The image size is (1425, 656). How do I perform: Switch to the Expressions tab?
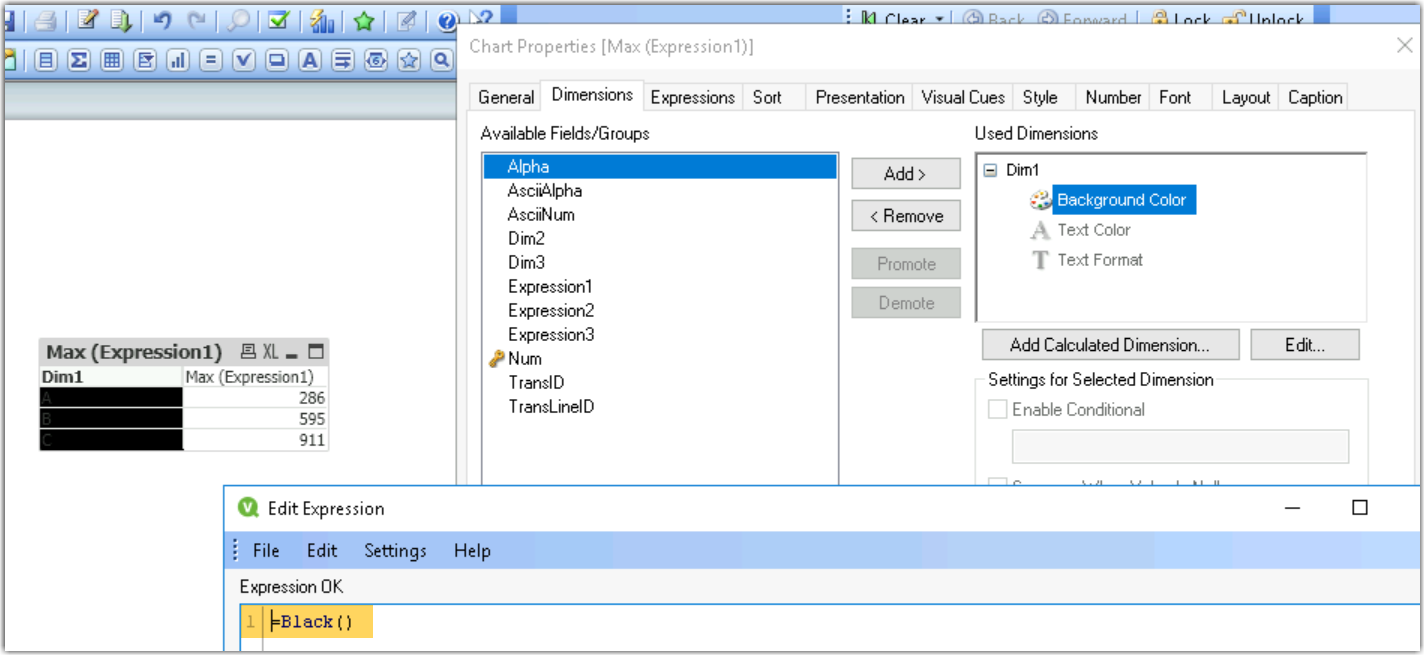point(692,97)
